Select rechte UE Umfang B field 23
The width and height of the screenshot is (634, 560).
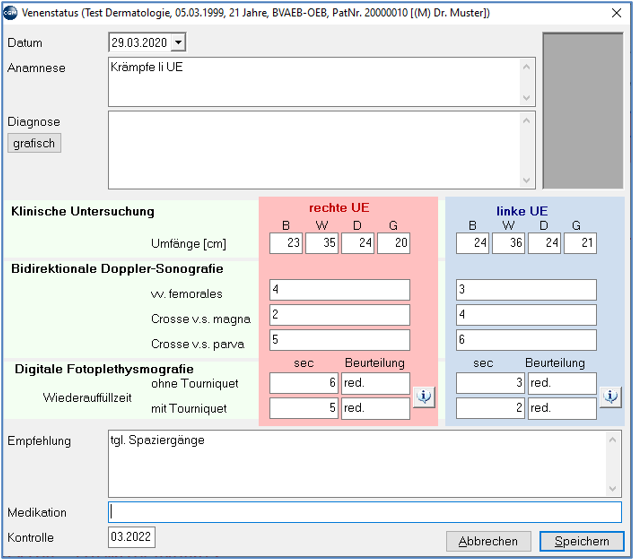pyautogui.click(x=286, y=243)
